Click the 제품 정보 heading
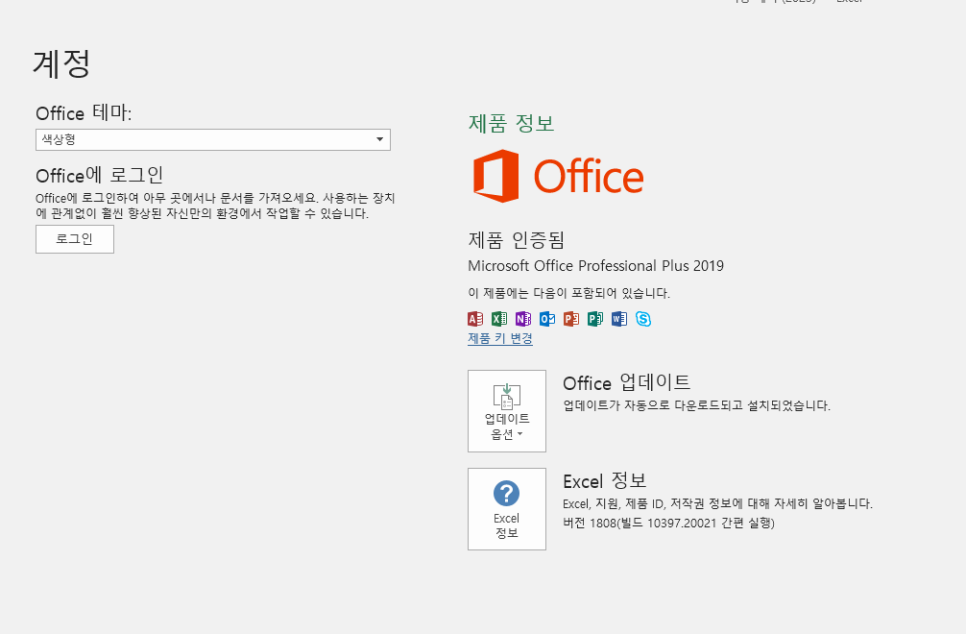The image size is (966, 634). [511, 123]
